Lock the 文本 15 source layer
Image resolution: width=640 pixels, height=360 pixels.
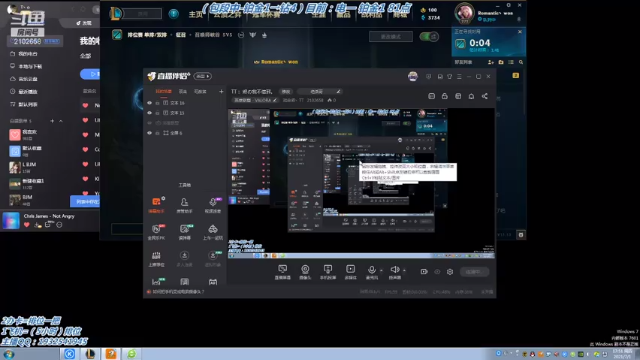pyautogui.click(x=158, y=113)
